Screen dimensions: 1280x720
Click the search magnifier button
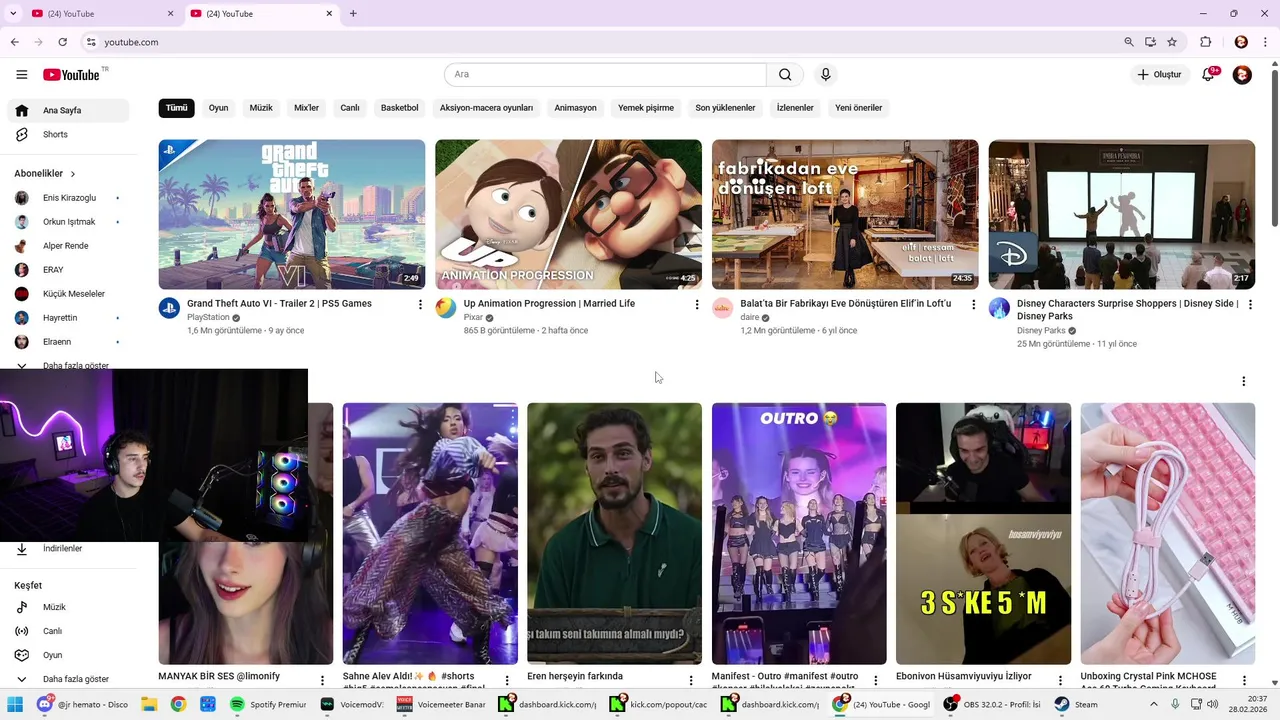785,75
